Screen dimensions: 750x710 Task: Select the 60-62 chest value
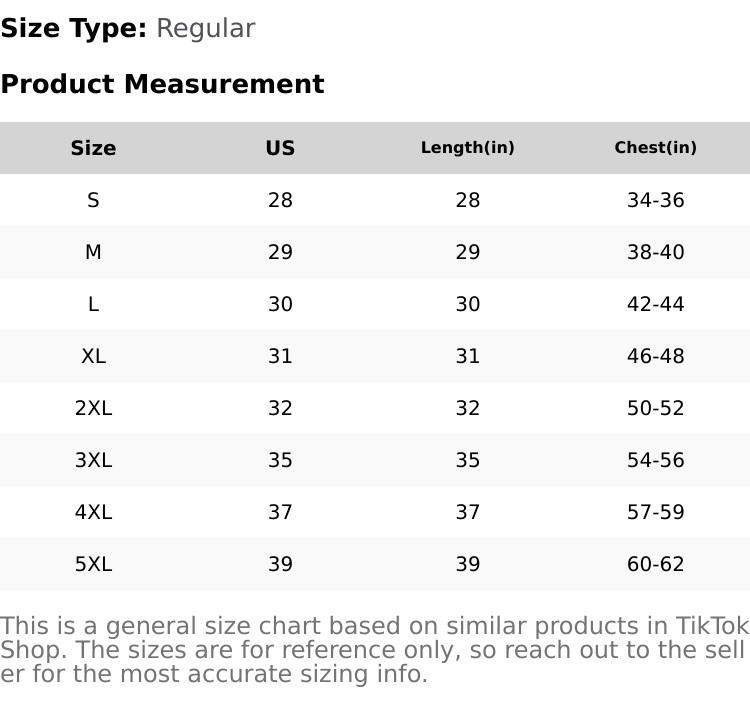point(655,564)
